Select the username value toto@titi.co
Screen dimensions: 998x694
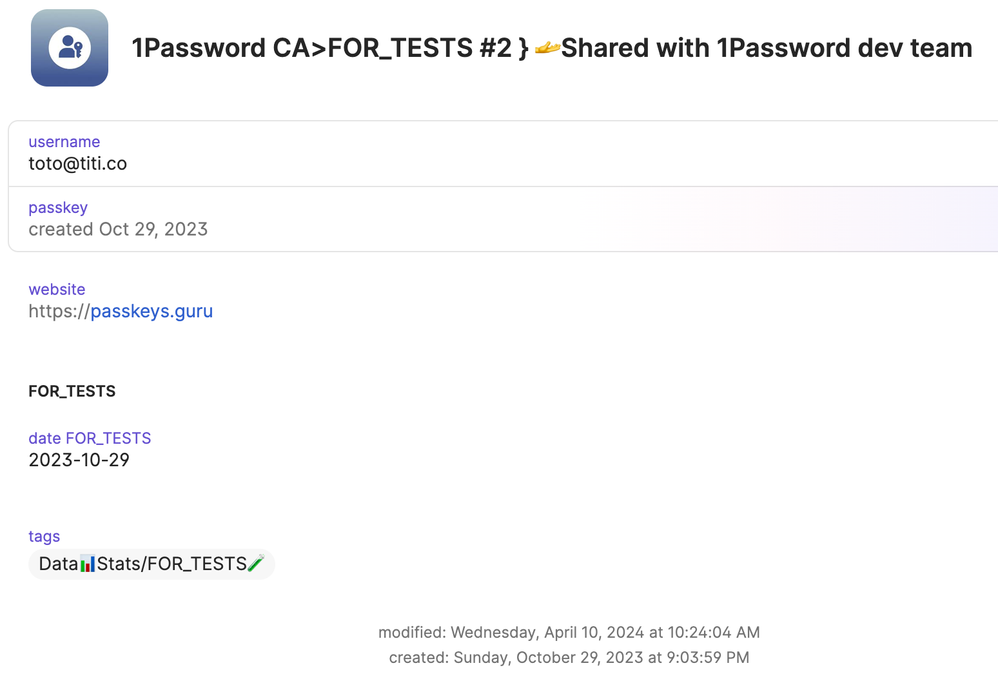(77, 163)
